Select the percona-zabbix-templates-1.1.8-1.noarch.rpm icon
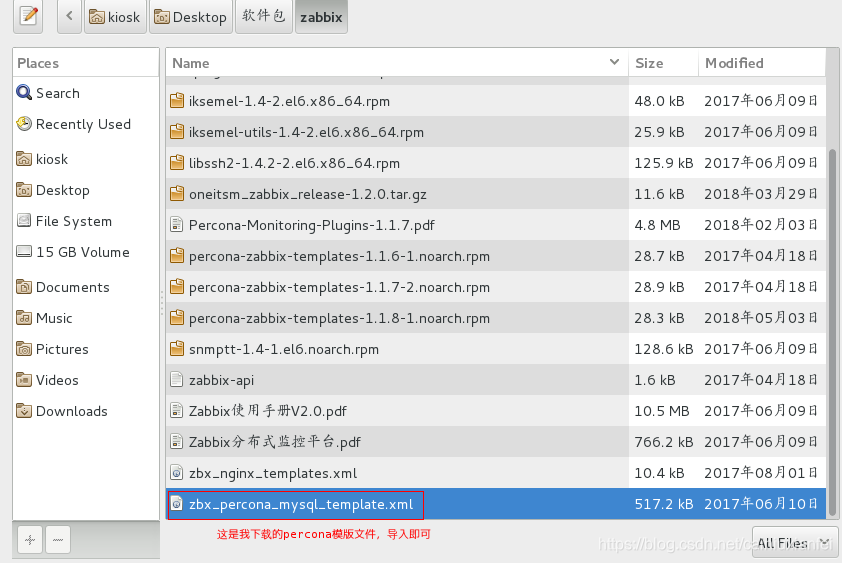The image size is (842, 563). pyautogui.click(x=177, y=318)
